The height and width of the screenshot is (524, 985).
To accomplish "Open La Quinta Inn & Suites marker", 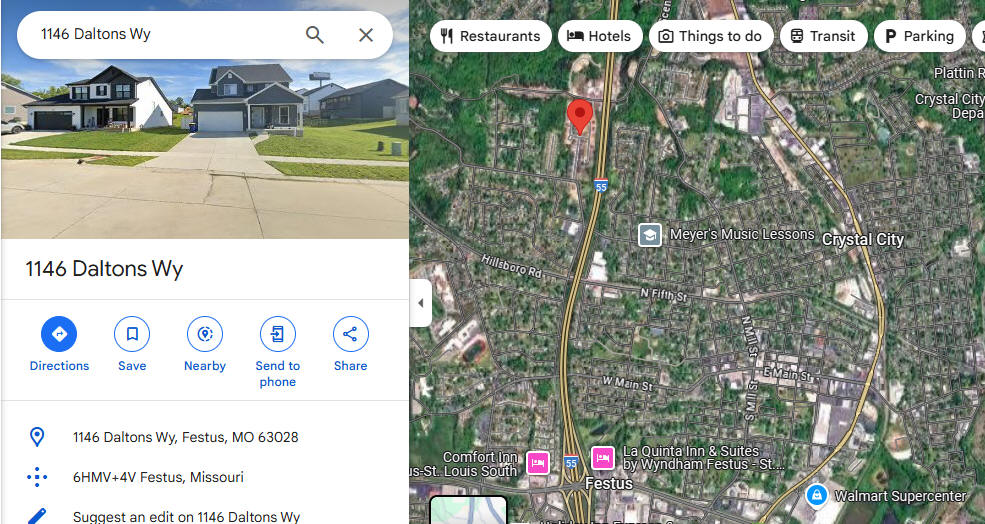I will [603, 458].
